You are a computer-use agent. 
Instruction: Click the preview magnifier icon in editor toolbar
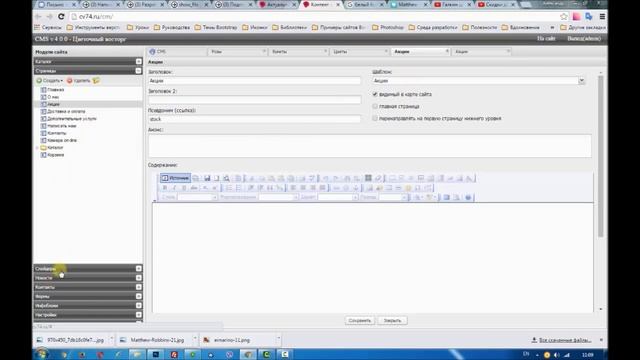(226, 178)
